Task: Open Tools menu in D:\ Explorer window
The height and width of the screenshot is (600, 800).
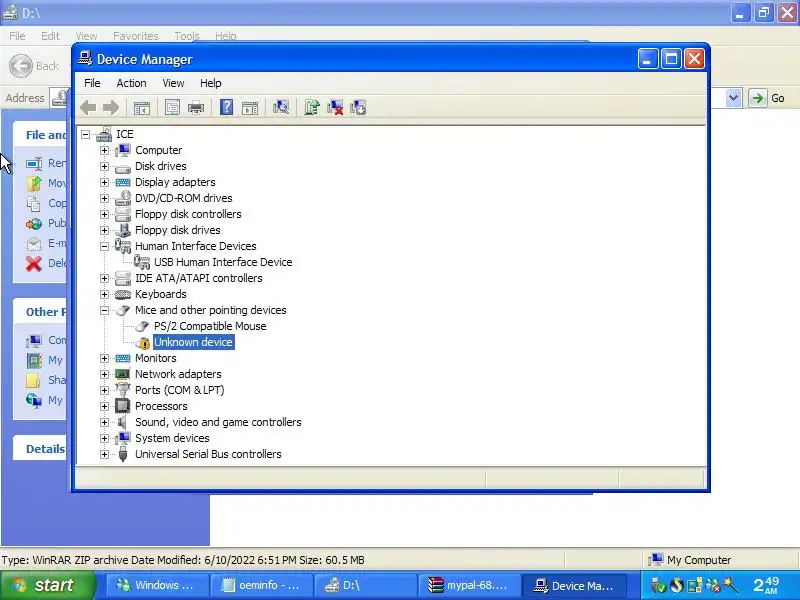Action: 187,36
